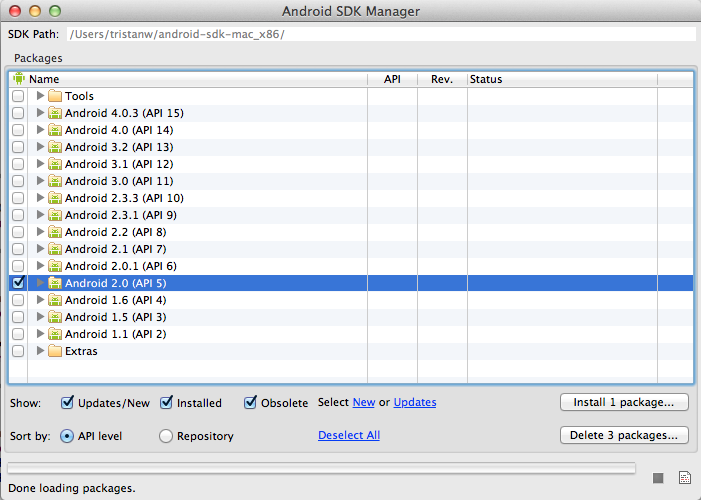Image resolution: width=701 pixels, height=500 pixels.
Task: Select the Android 1.1 (API 2) row label
Action: (115, 334)
